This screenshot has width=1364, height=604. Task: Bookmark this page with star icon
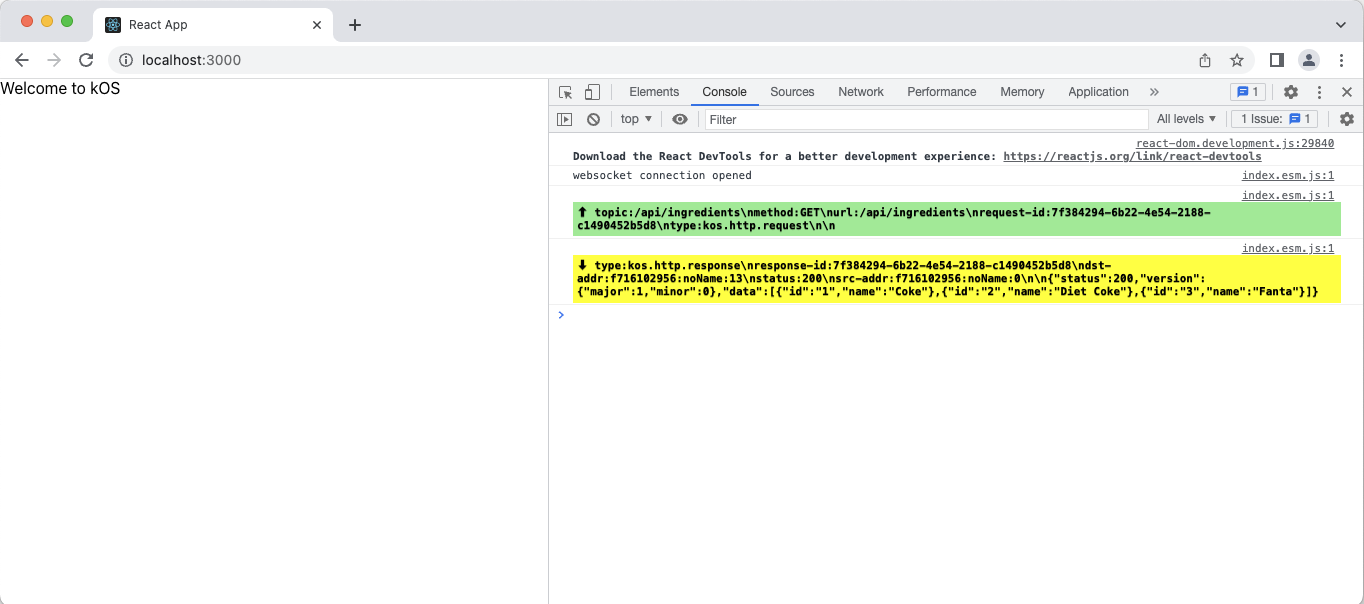[x=1237, y=60]
